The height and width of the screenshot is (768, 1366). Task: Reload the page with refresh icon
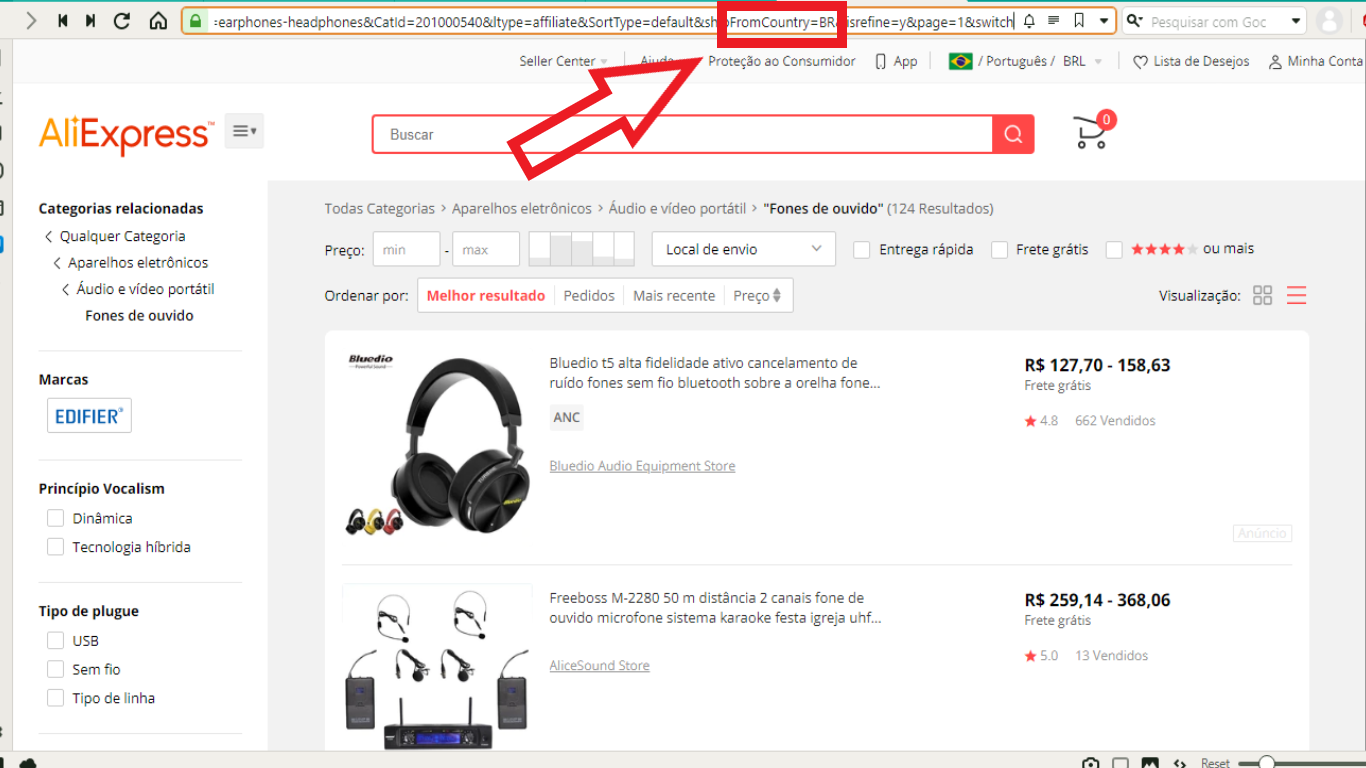123,20
